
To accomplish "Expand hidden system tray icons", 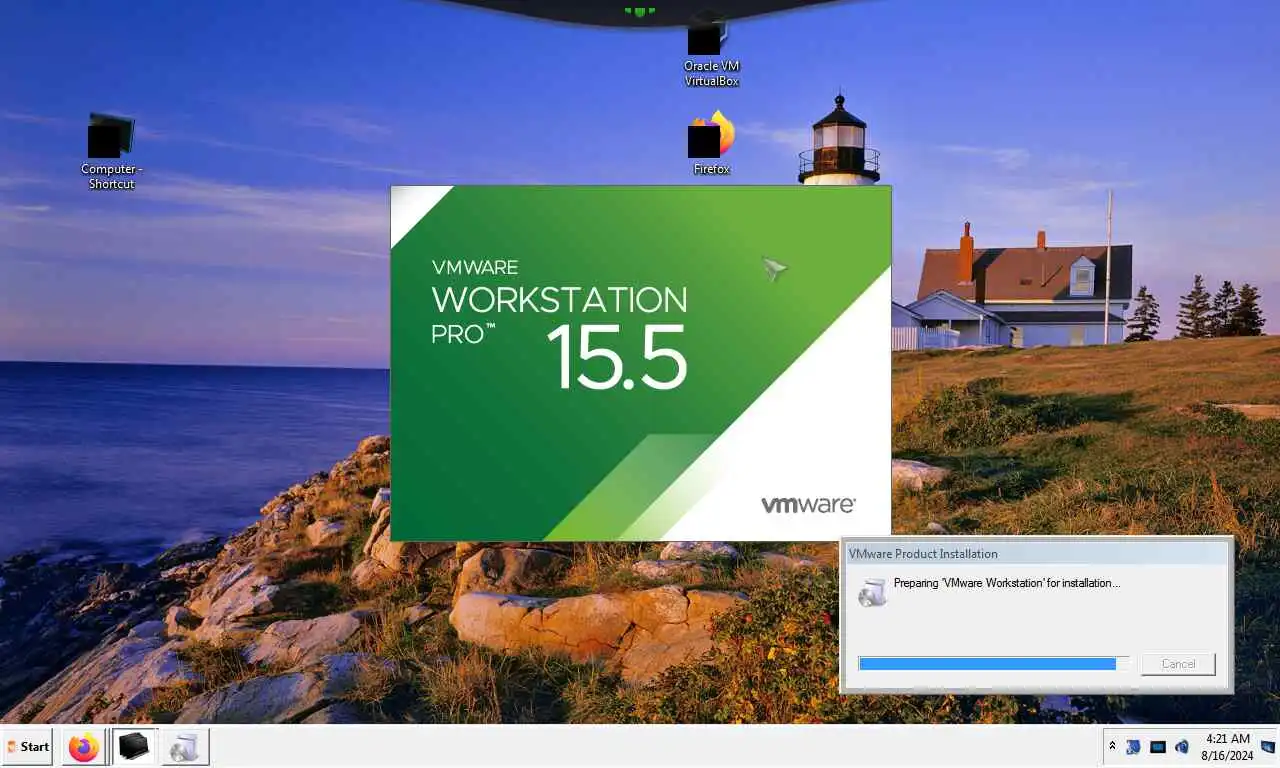I will (x=1111, y=747).
